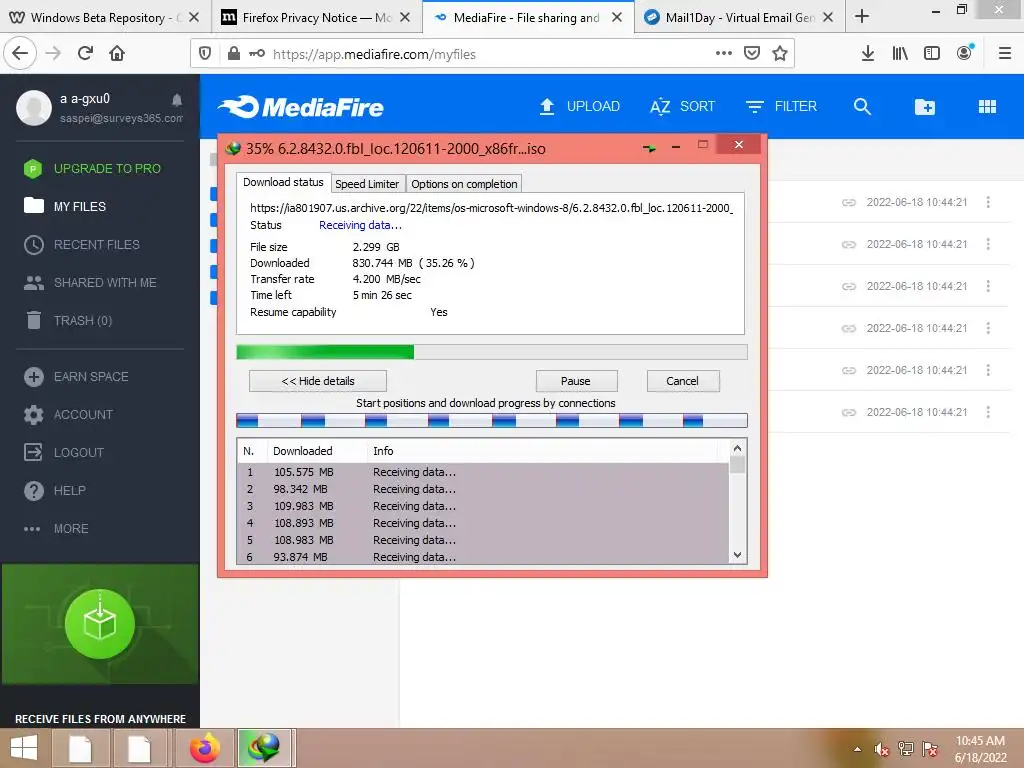Click the connections list scroll-down arrow
Viewport: 1024px width, 768px height.
(737, 555)
